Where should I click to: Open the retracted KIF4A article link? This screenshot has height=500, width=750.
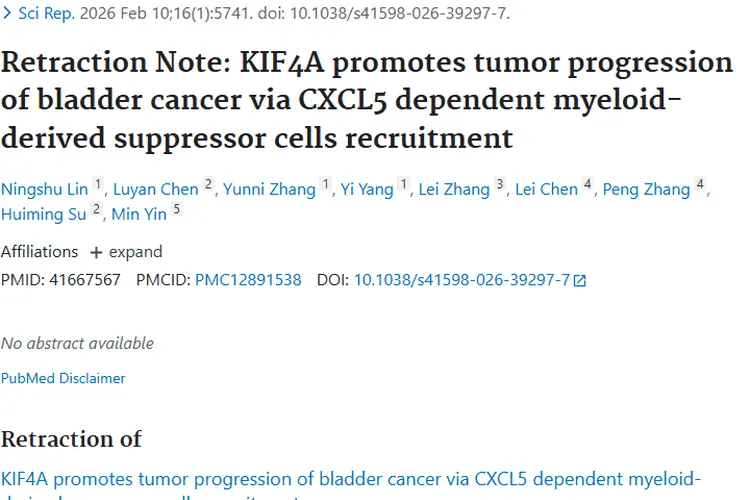click(x=350, y=478)
